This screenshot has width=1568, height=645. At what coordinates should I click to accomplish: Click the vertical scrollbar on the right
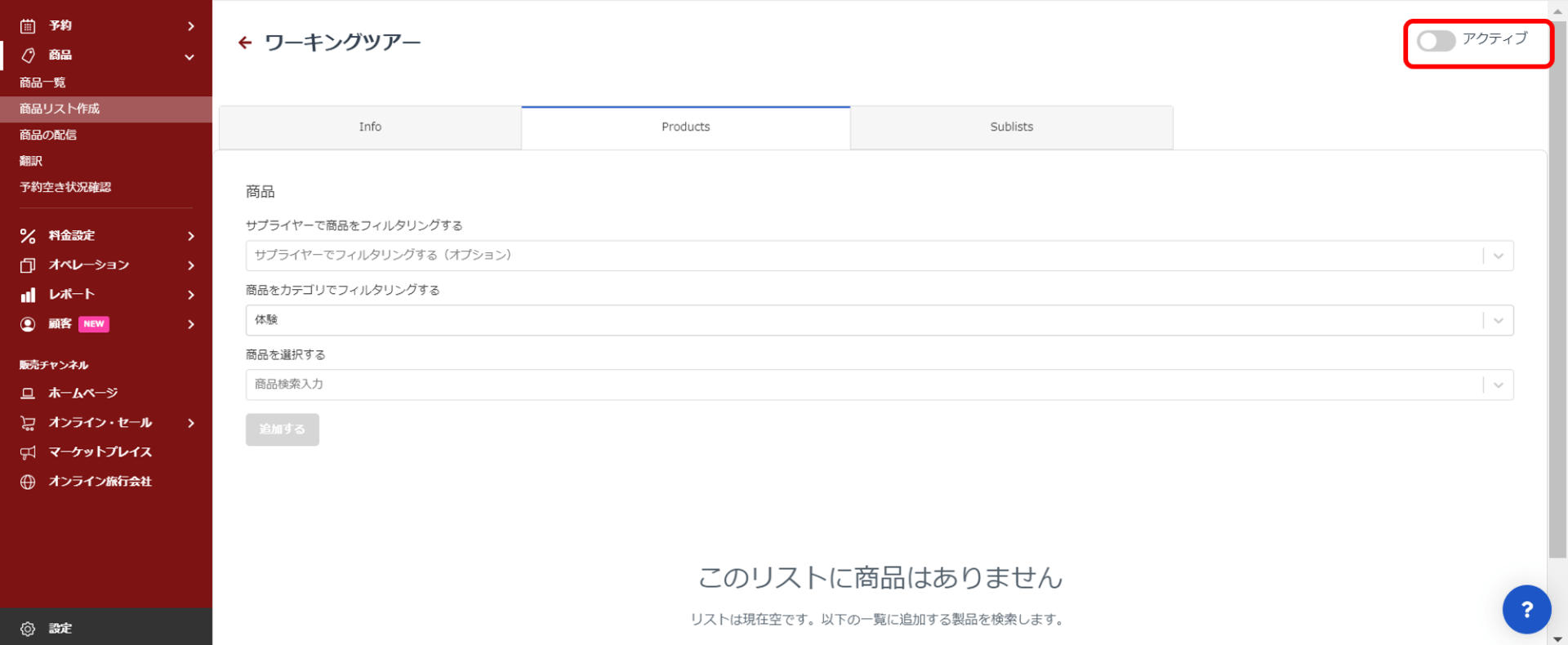coord(1557,327)
